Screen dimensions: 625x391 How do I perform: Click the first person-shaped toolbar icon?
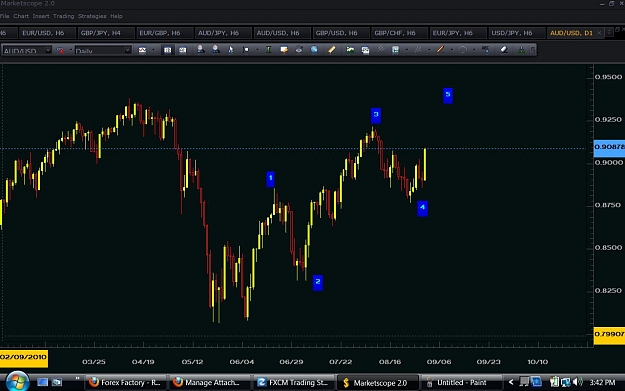(201, 50)
